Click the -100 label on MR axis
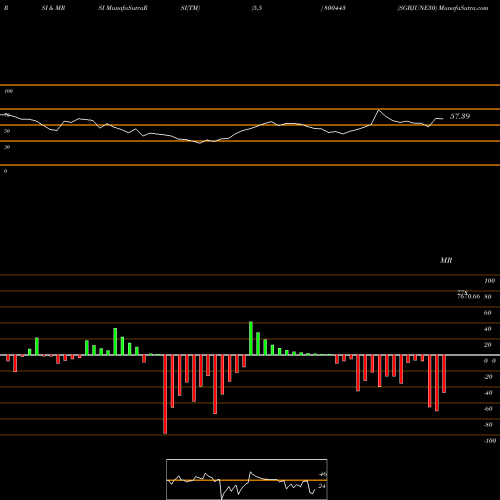The image size is (500, 500). tap(489, 441)
